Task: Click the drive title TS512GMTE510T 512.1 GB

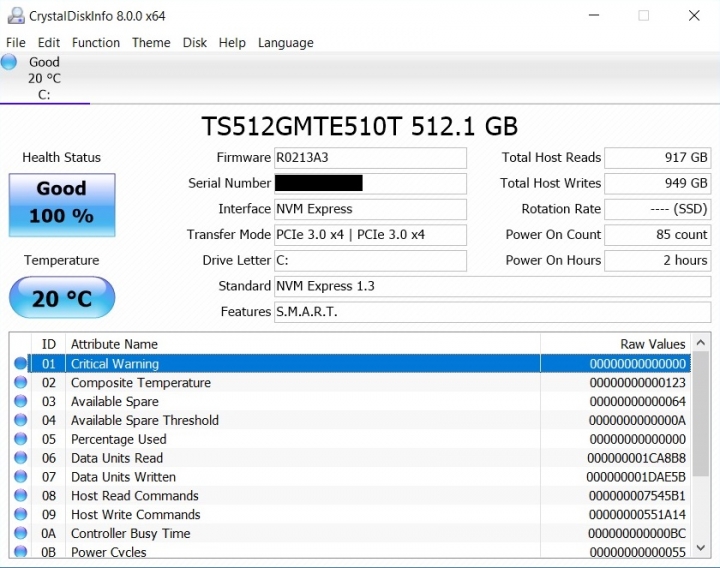Action: [x=360, y=126]
